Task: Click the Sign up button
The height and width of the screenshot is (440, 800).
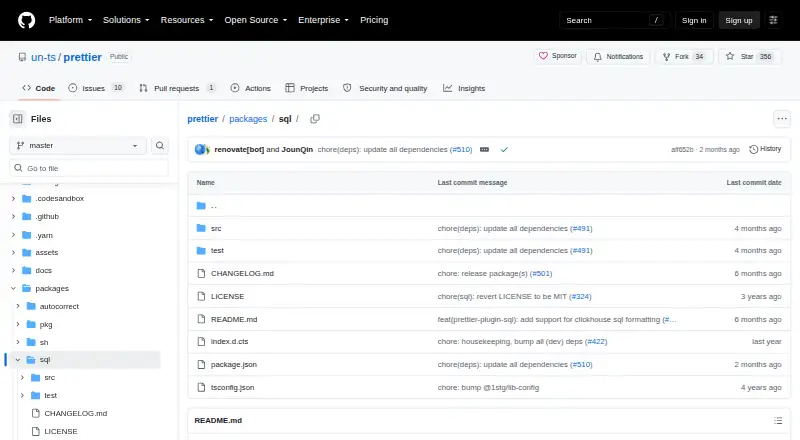Action: (x=739, y=20)
